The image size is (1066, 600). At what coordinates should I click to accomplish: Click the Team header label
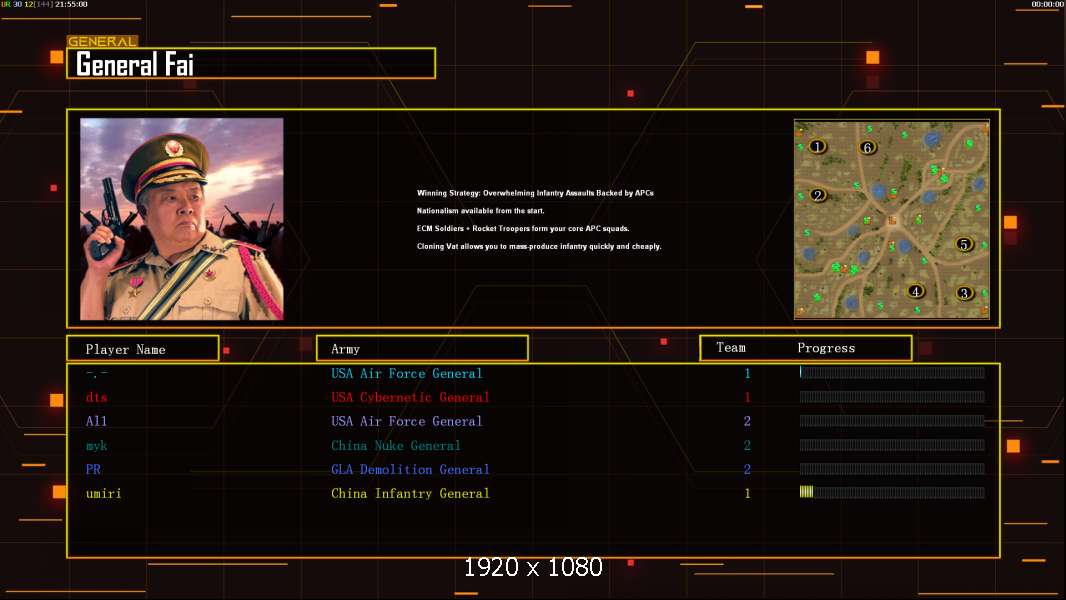(x=731, y=348)
